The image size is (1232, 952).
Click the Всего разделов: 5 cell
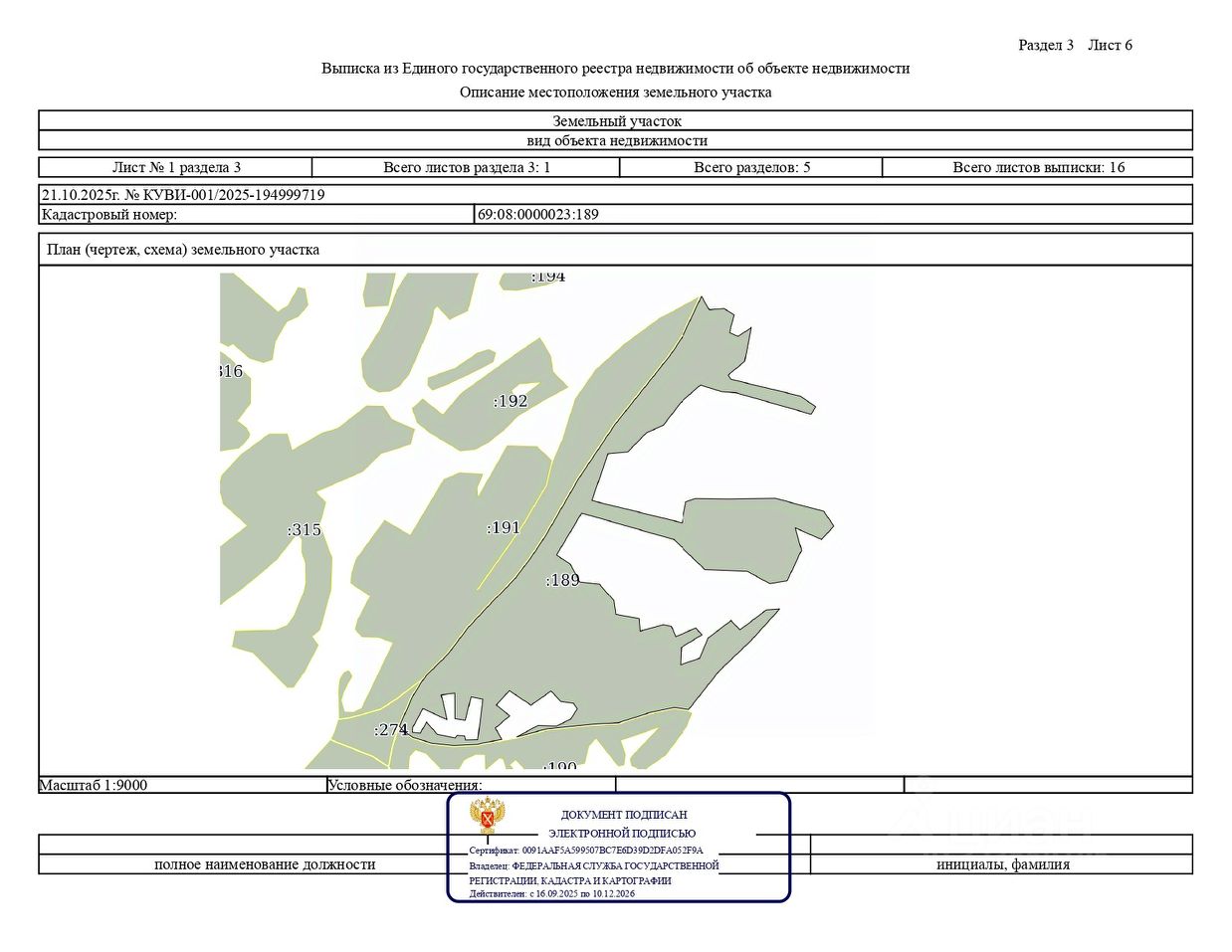751,167
